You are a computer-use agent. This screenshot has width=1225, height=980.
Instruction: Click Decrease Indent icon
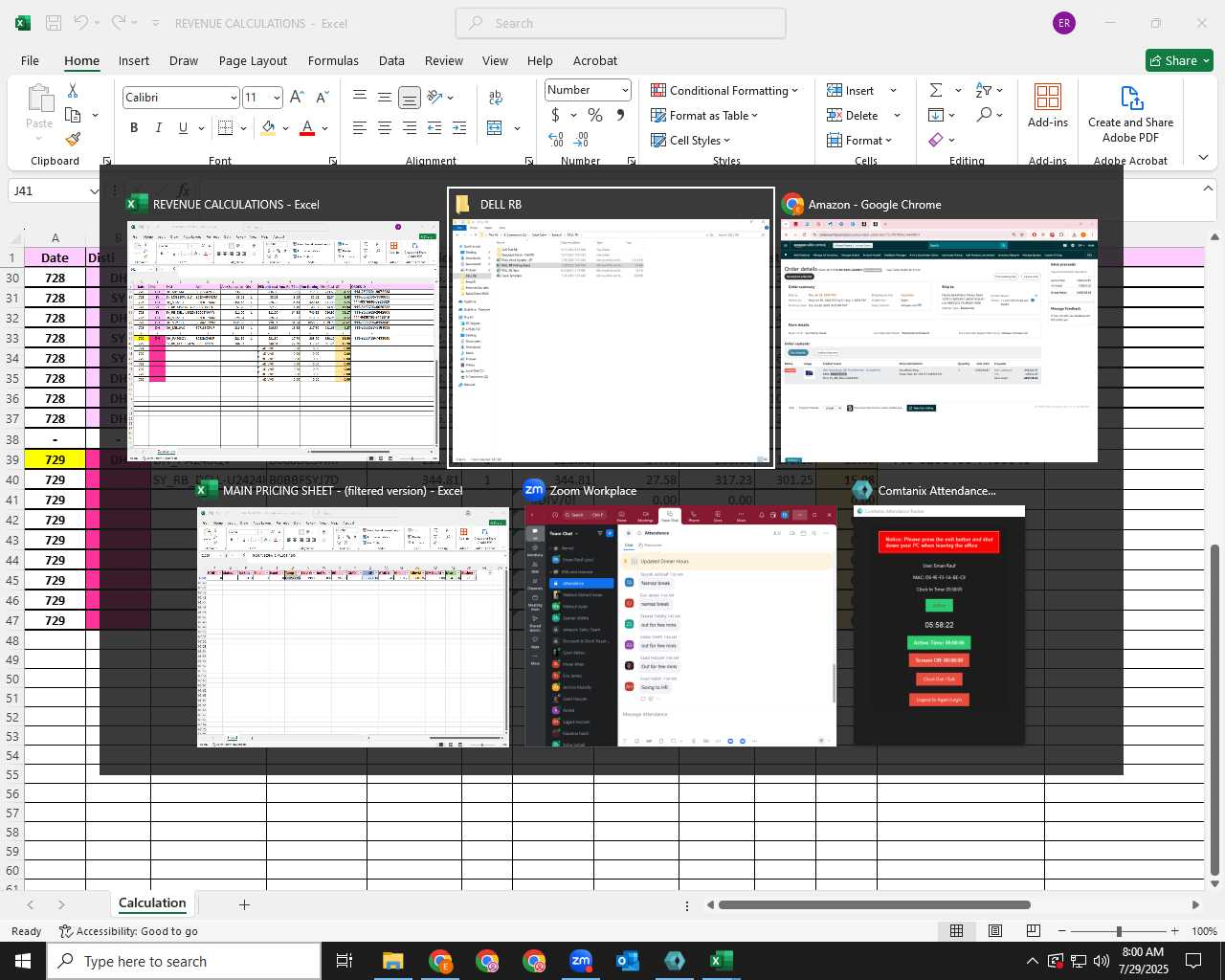(x=434, y=127)
